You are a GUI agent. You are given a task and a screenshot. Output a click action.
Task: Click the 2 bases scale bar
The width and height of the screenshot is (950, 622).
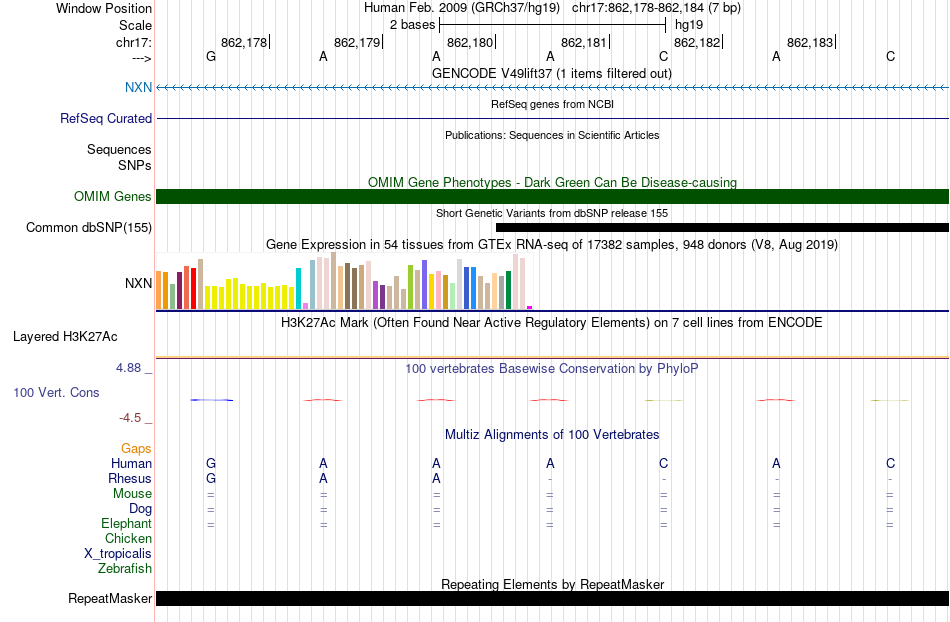(x=553, y=25)
